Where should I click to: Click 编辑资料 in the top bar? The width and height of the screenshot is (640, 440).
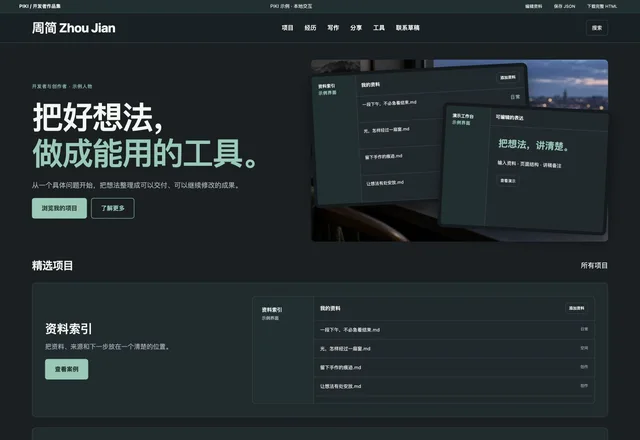coord(533,6)
